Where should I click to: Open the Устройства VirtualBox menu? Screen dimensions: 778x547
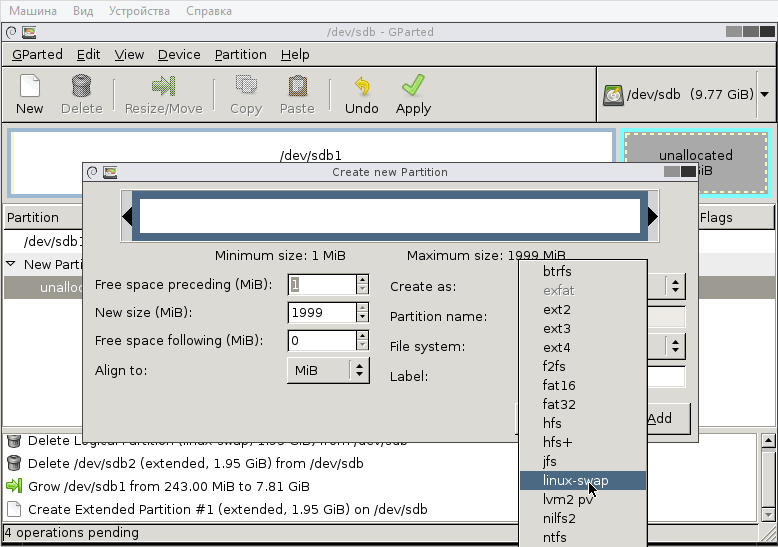[139, 11]
